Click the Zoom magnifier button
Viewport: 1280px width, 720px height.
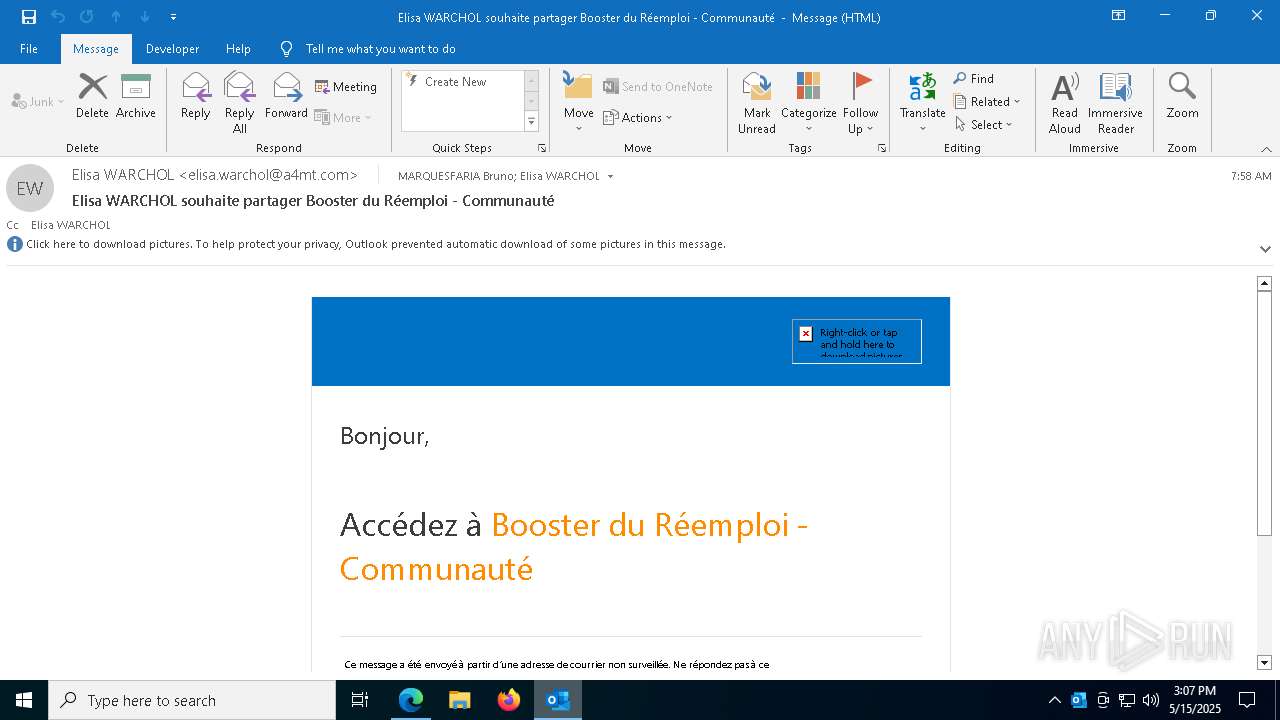[x=1182, y=96]
